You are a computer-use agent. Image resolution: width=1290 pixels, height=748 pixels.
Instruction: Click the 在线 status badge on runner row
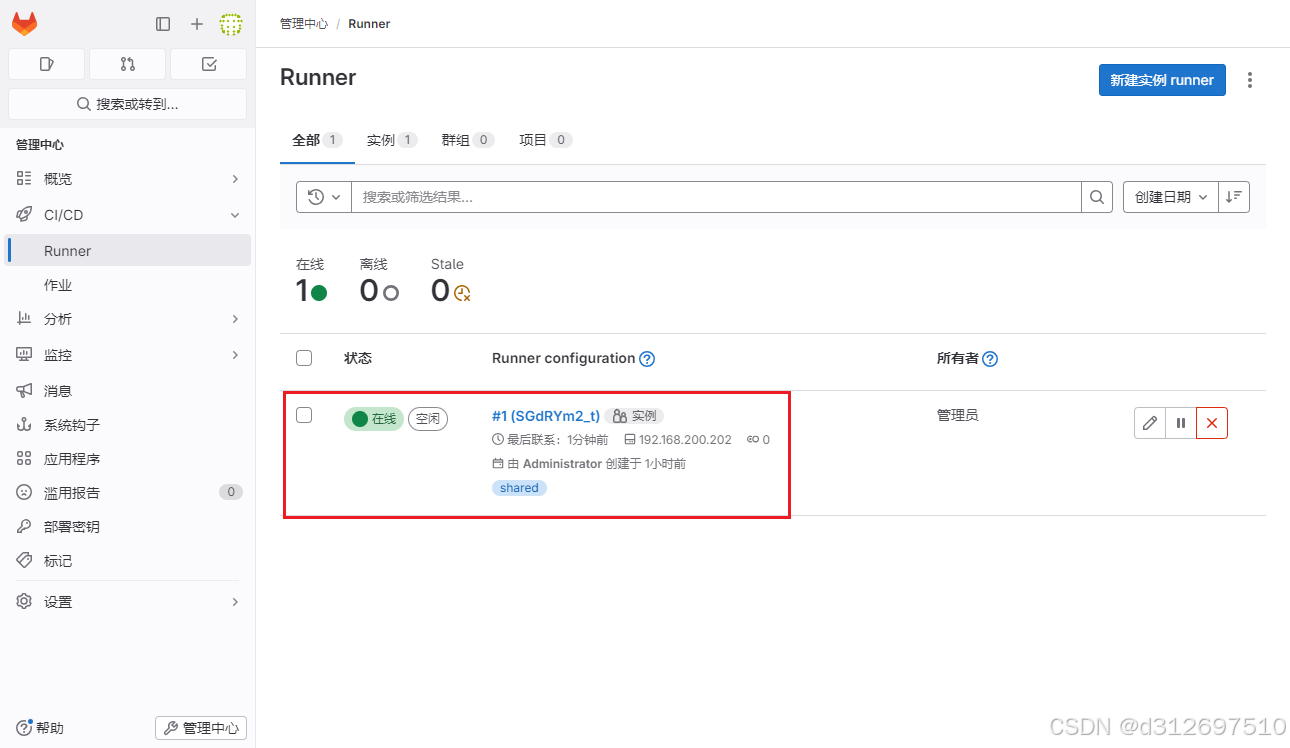click(374, 419)
